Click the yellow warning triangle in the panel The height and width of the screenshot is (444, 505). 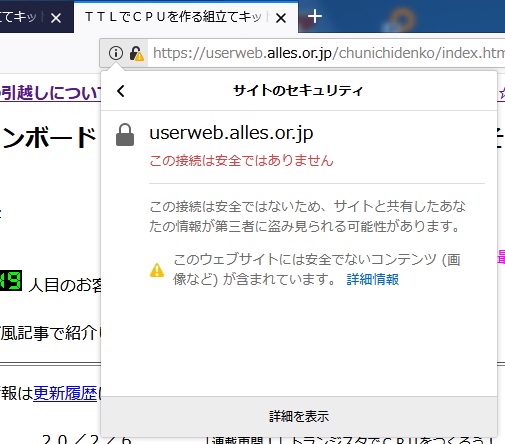(x=157, y=270)
